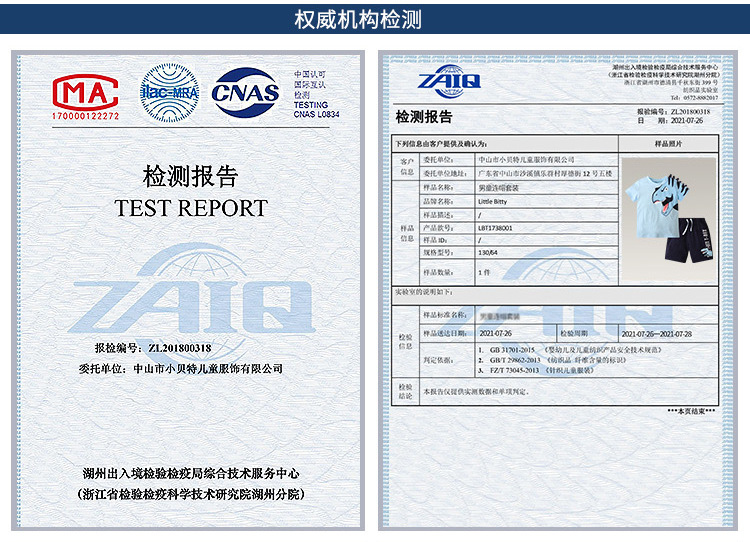Click the sample quantity 1 件
Image resolution: width=750 pixels, height=542 pixels.
pos(484,272)
